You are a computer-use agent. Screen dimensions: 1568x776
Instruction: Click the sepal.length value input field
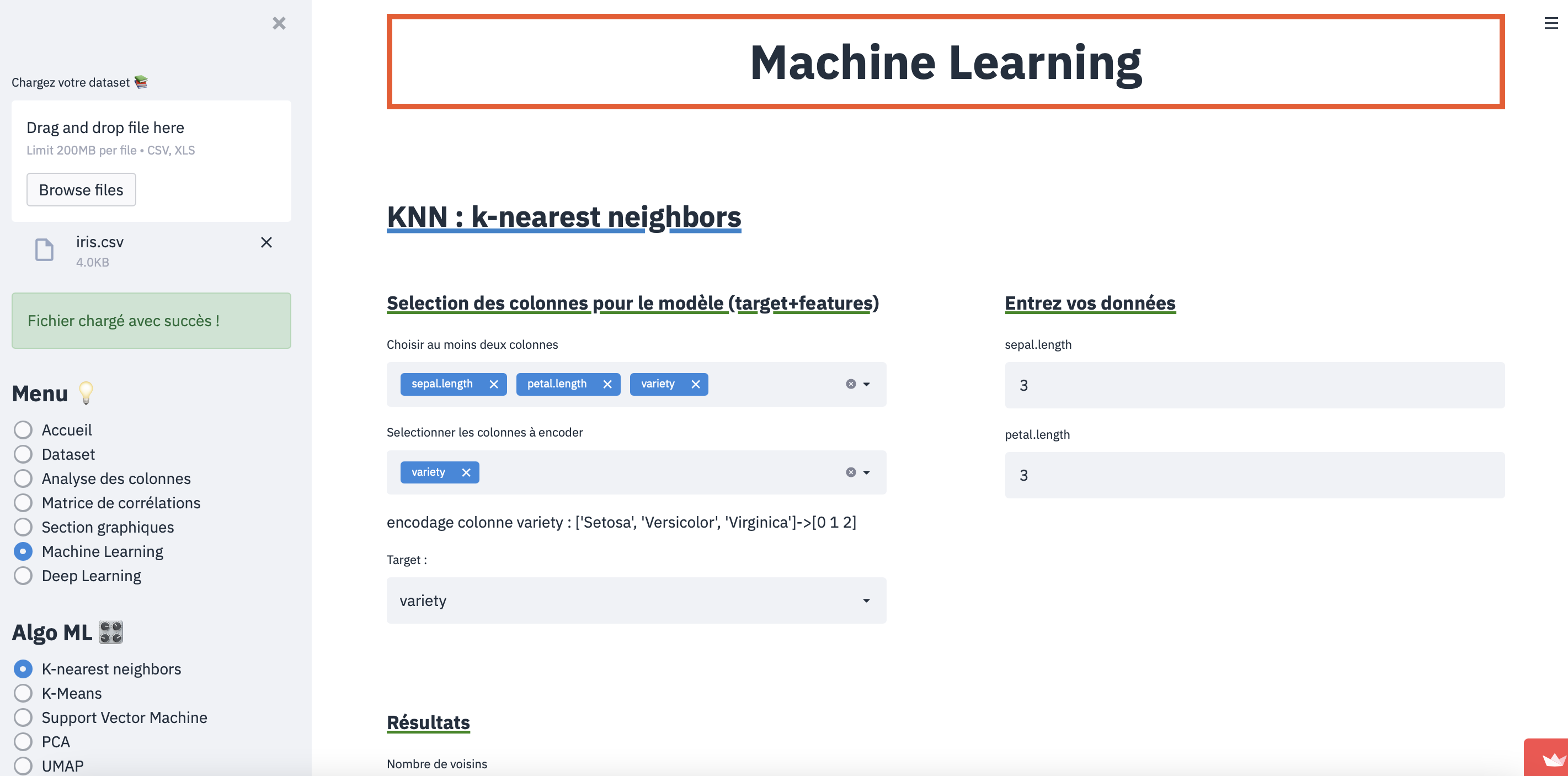(x=1254, y=386)
